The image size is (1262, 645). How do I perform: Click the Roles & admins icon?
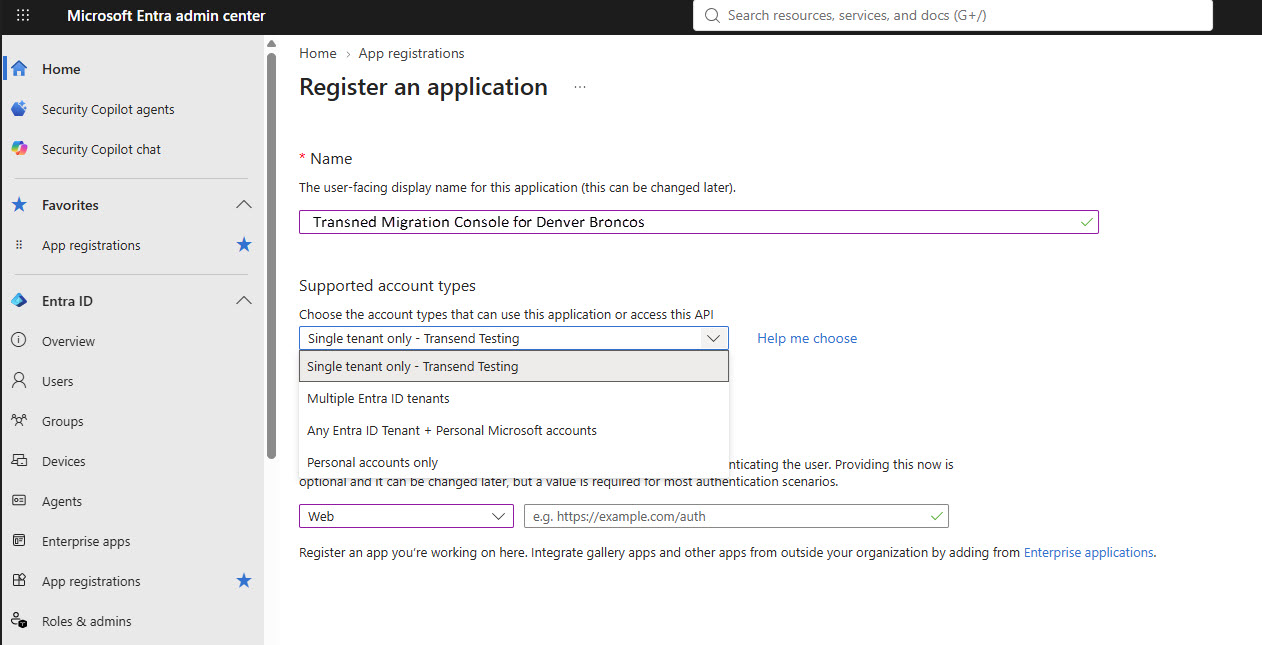19,621
